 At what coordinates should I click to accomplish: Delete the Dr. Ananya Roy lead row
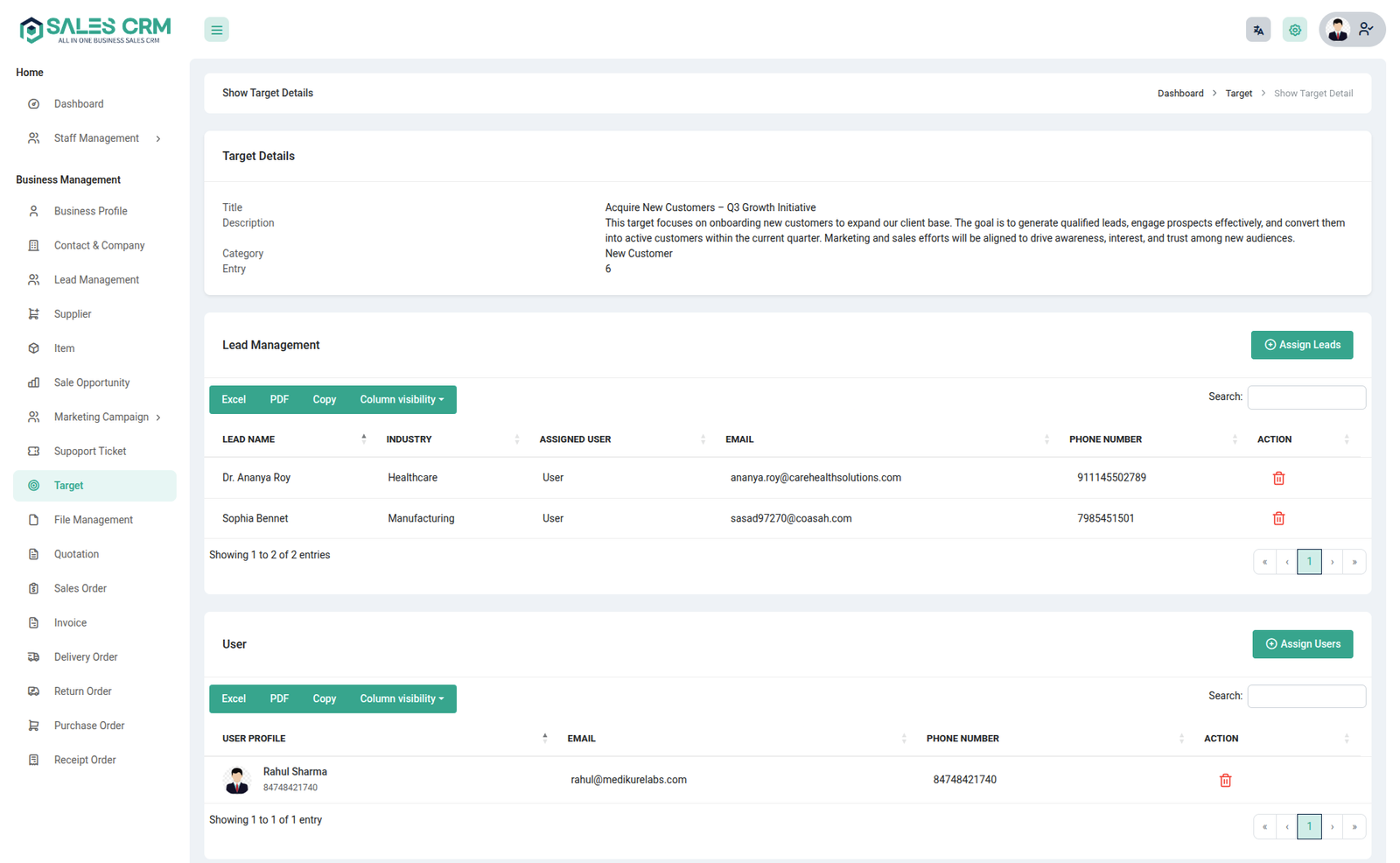[1277, 478]
